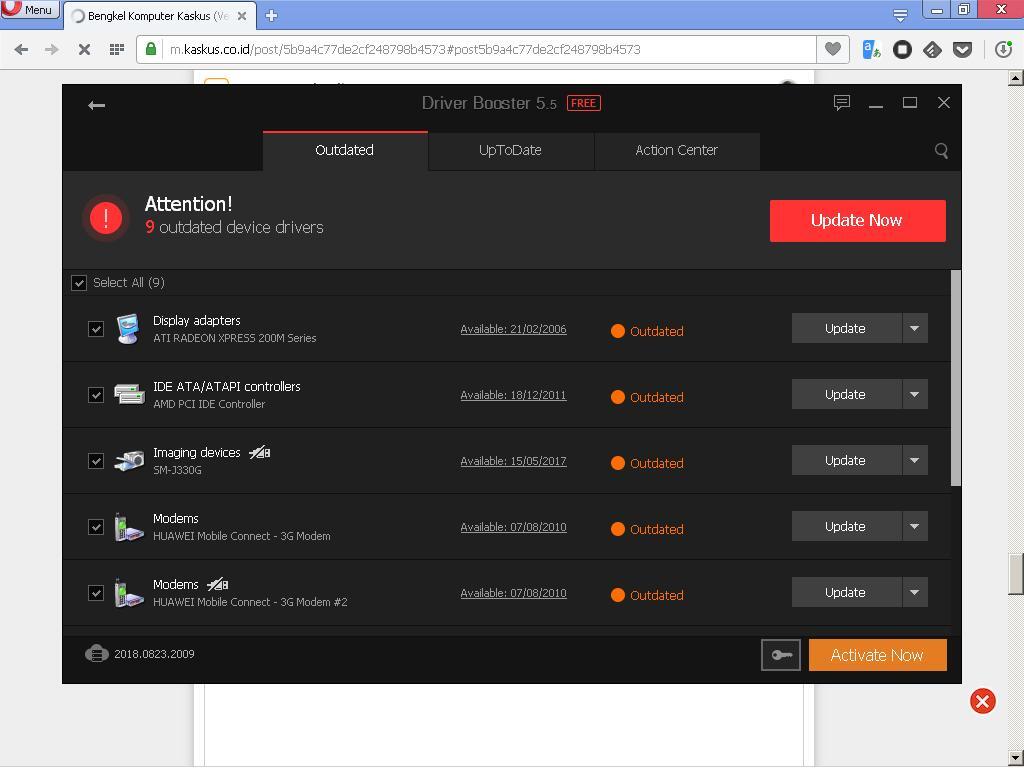This screenshot has width=1024, height=768.
Task: Click the red attention warning icon
Action: coord(106,217)
